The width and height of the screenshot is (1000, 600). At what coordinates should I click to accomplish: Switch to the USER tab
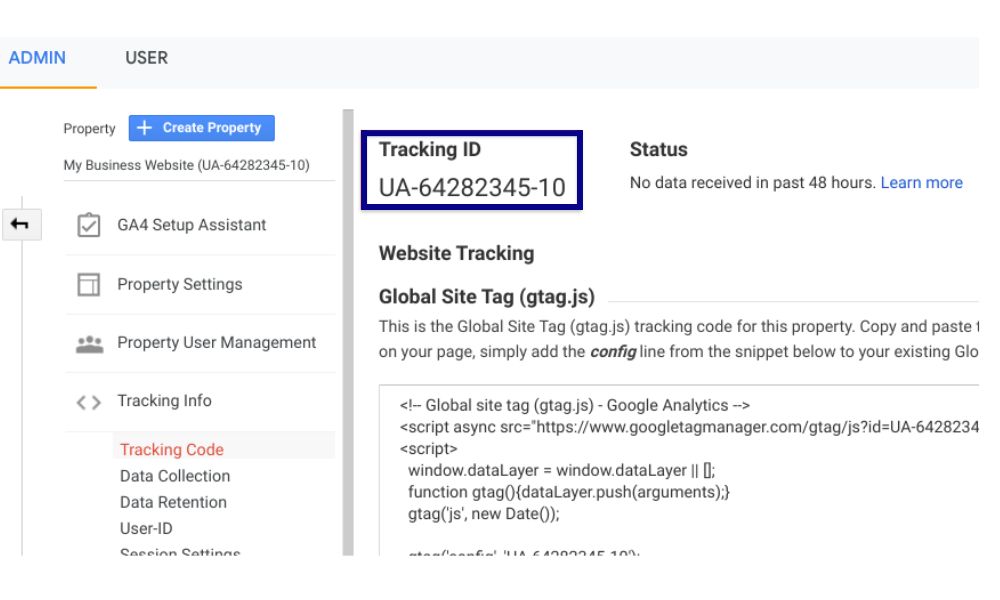tap(146, 58)
